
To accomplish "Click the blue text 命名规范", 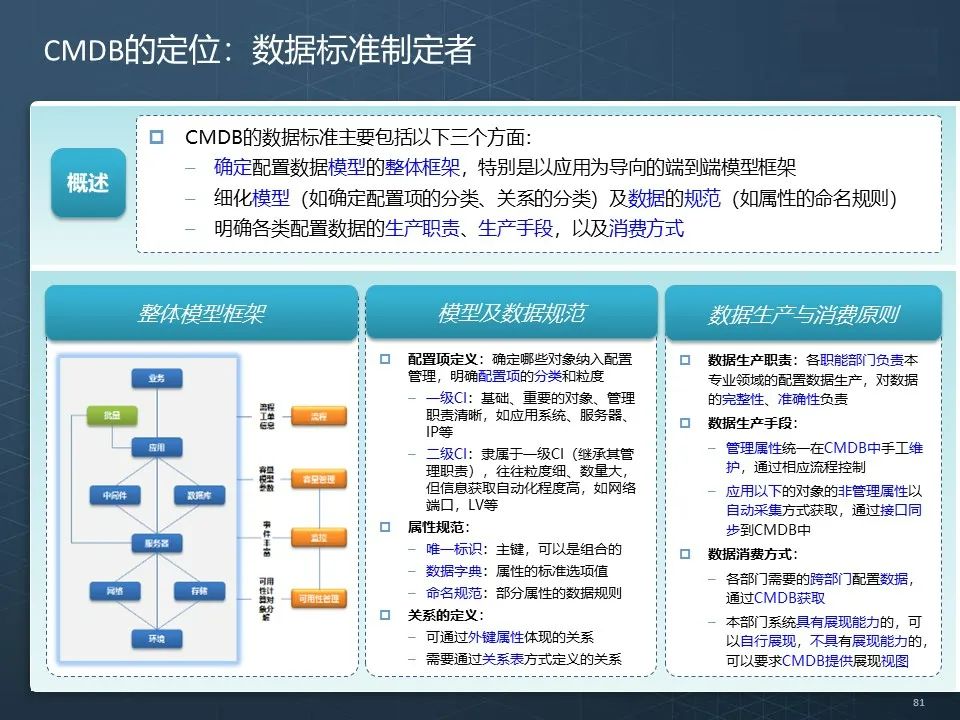I will (454, 593).
